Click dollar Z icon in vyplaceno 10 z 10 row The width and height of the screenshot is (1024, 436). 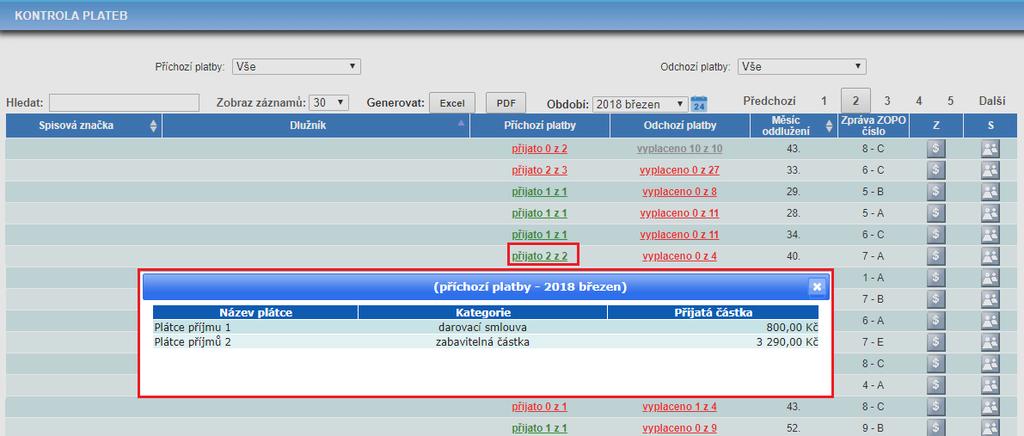[936, 149]
